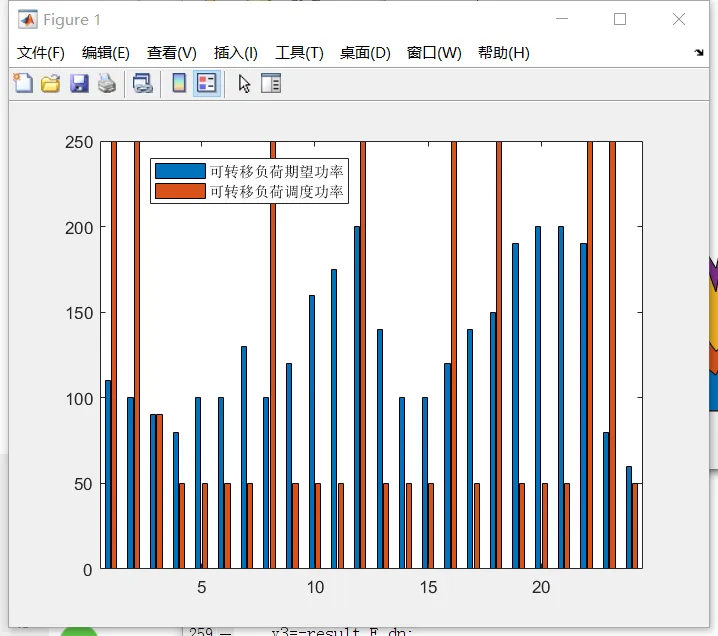Click the x-axis label 5
Screen dimensions: 718x636
click(201, 587)
